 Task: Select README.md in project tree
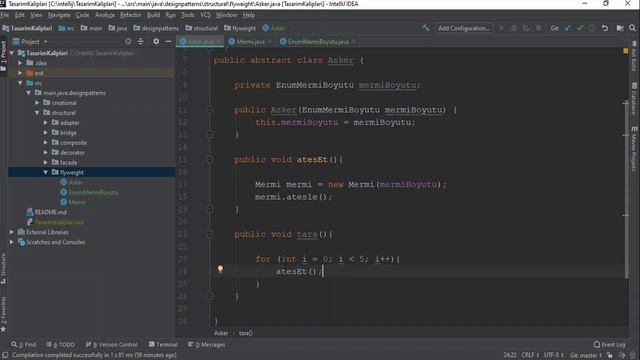[x=50, y=212]
